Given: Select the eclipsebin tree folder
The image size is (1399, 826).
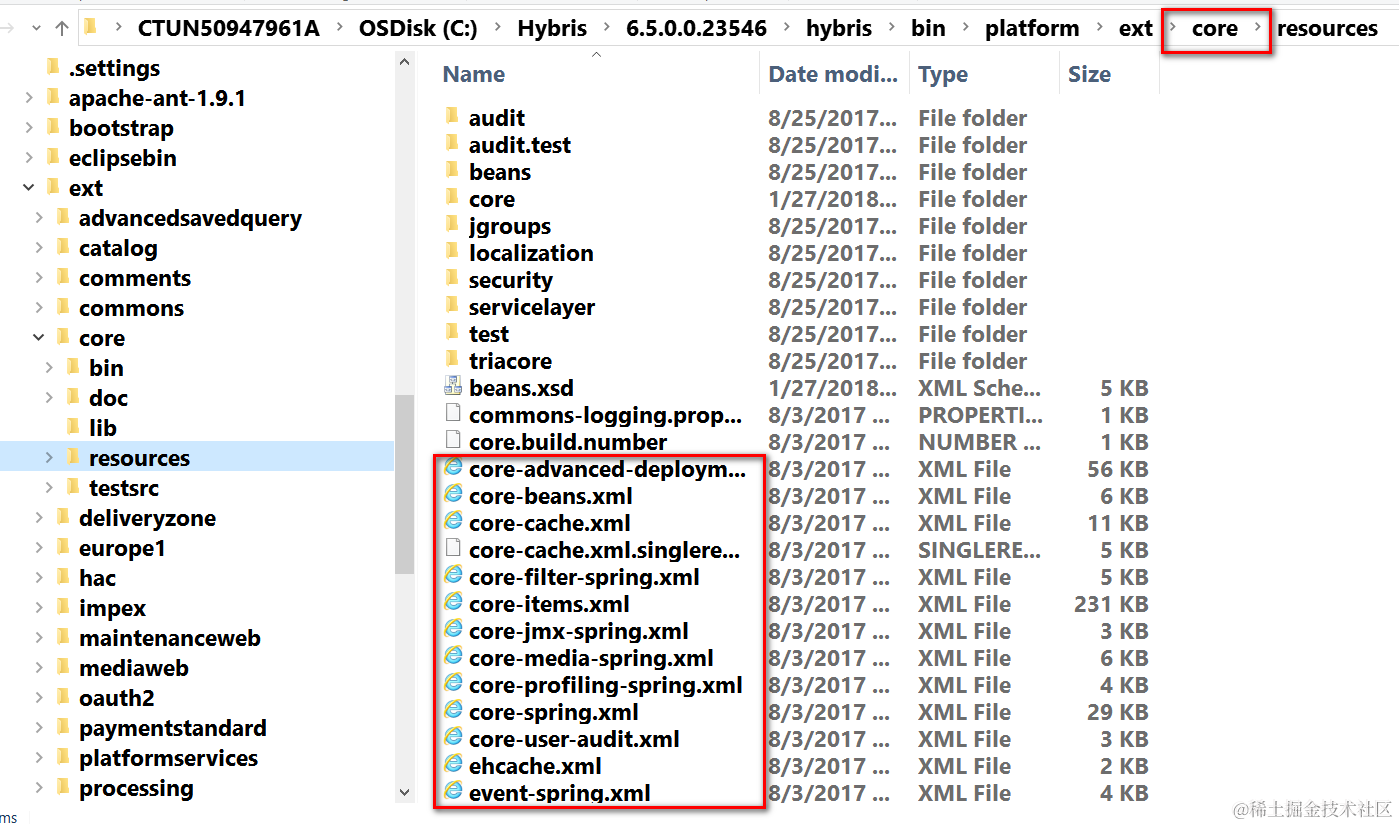Looking at the screenshot, I should [123, 158].
